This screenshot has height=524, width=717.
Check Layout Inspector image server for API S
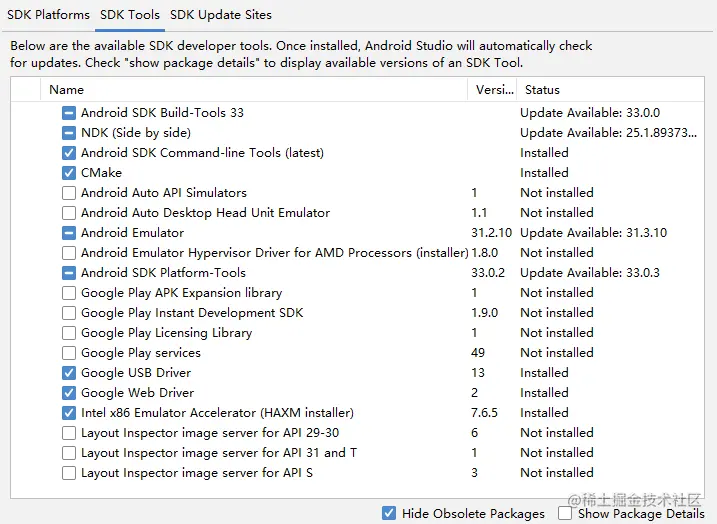tap(69, 473)
